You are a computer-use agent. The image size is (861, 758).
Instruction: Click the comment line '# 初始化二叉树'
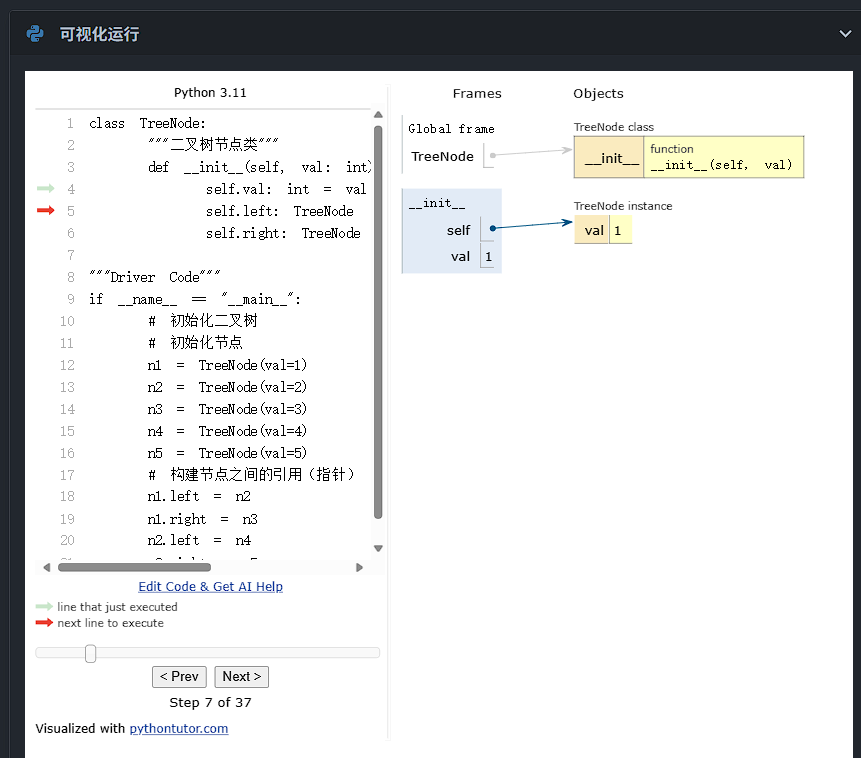coord(203,321)
